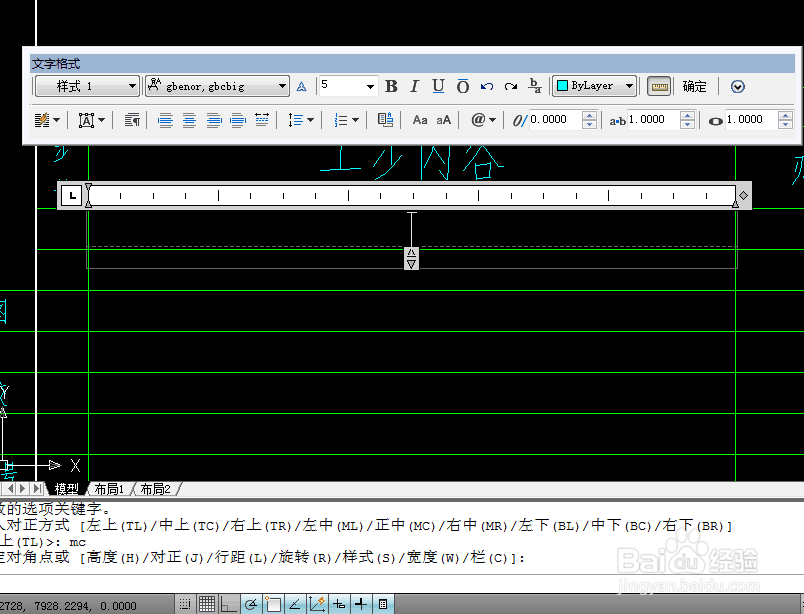This screenshot has height=614, width=804.
Task: Toggle grid display in status bar
Action: pyautogui.click(x=207, y=604)
